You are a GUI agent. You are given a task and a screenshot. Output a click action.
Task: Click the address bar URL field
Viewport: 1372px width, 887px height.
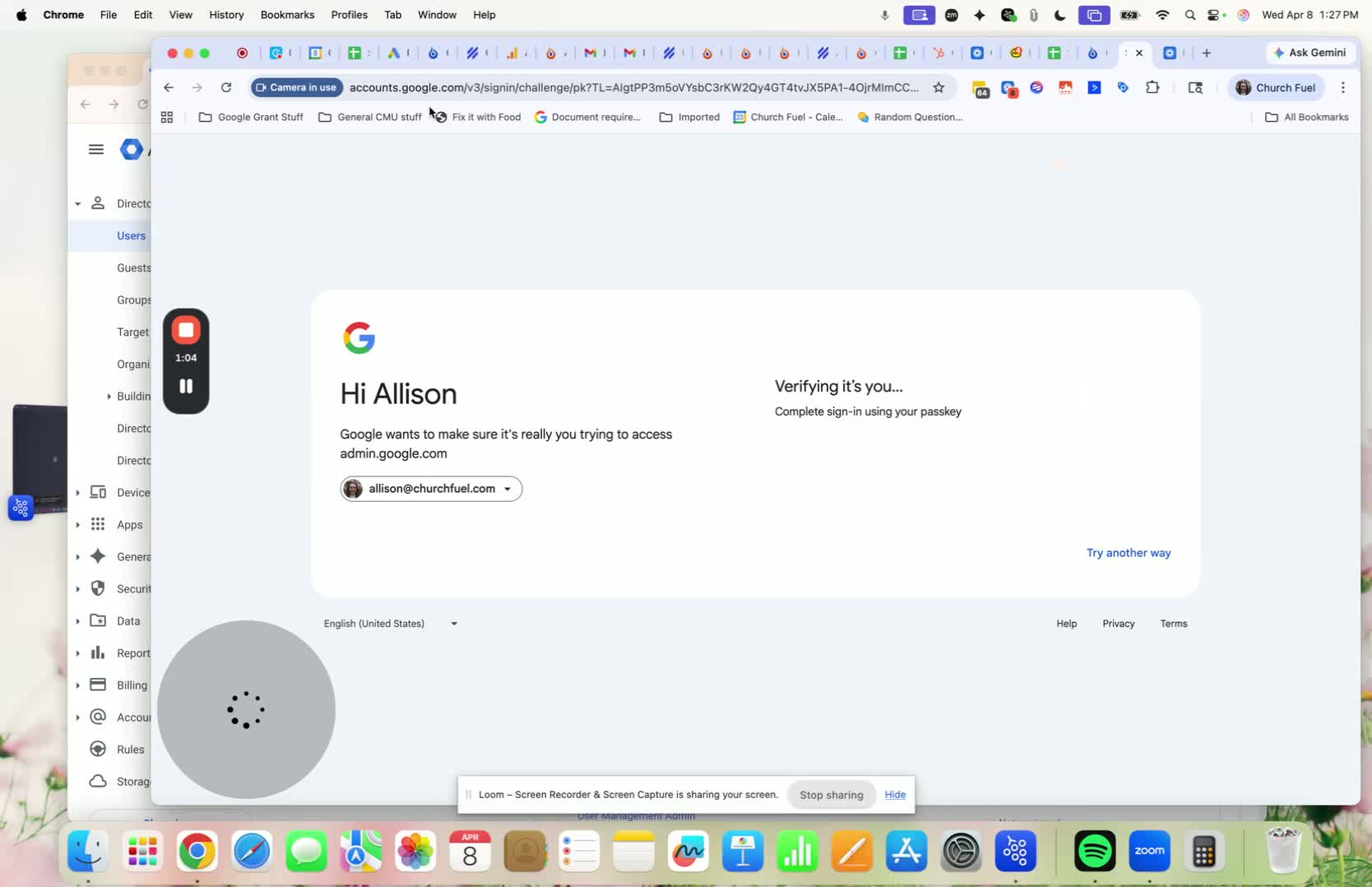pos(633,87)
